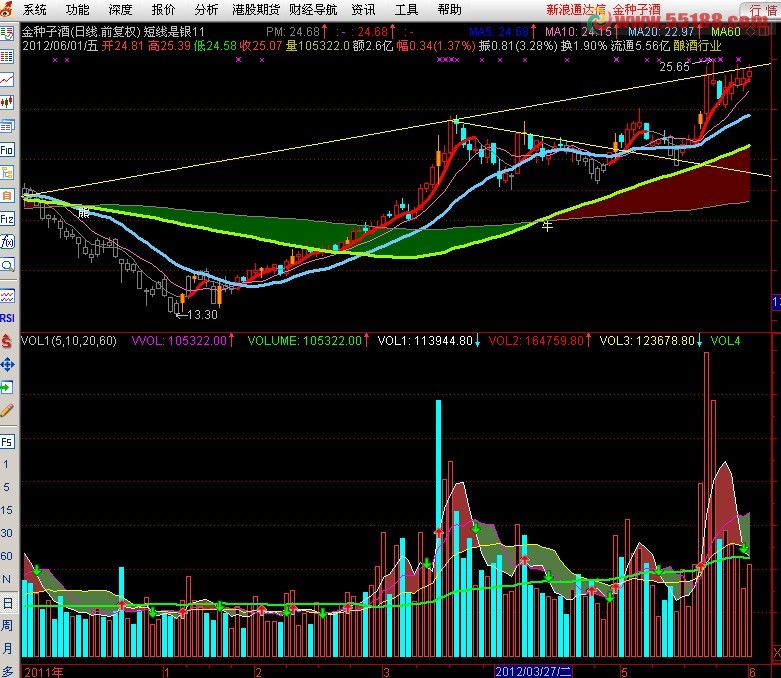Screen dimensions: 781x678
Task: Click the 换1.90% turnover value
Action: 584,46
